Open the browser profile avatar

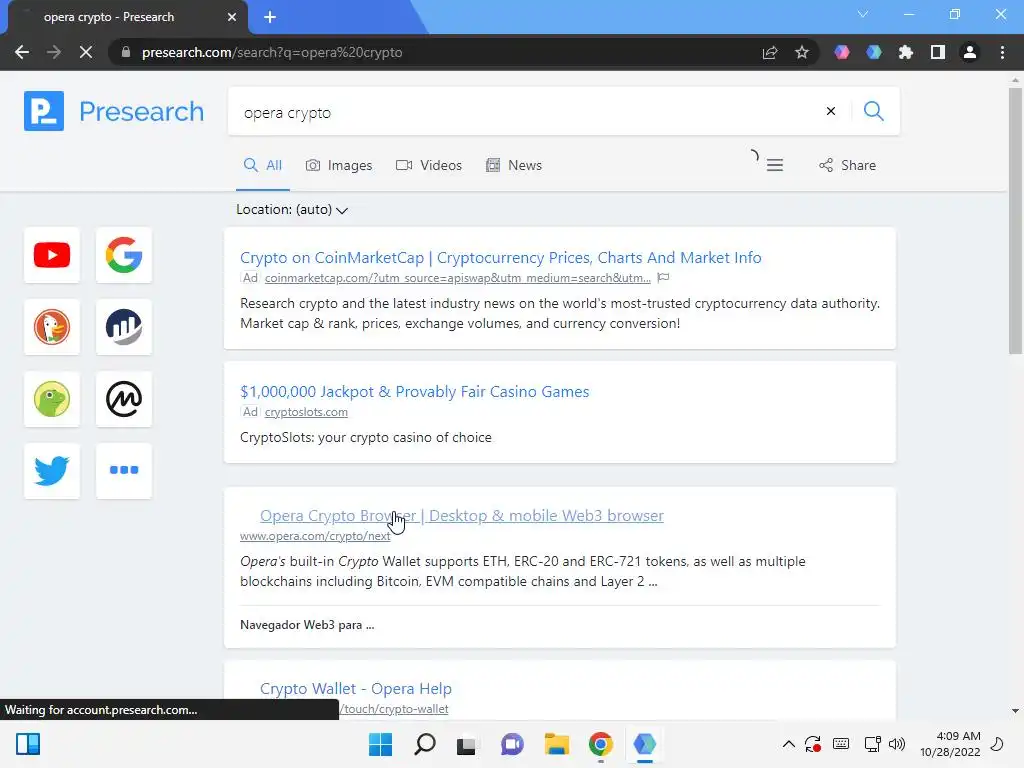tap(970, 52)
